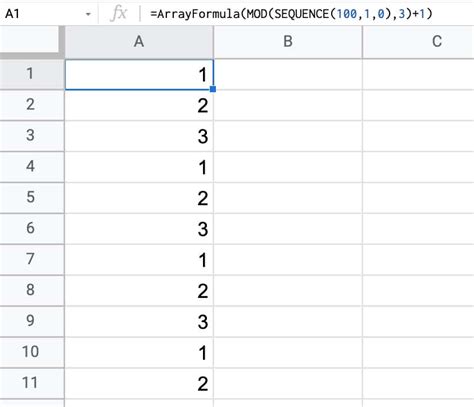Viewport: 474px width, 407px height.
Task: Click cell A1 containing 1
Action: [x=139, y=74]
